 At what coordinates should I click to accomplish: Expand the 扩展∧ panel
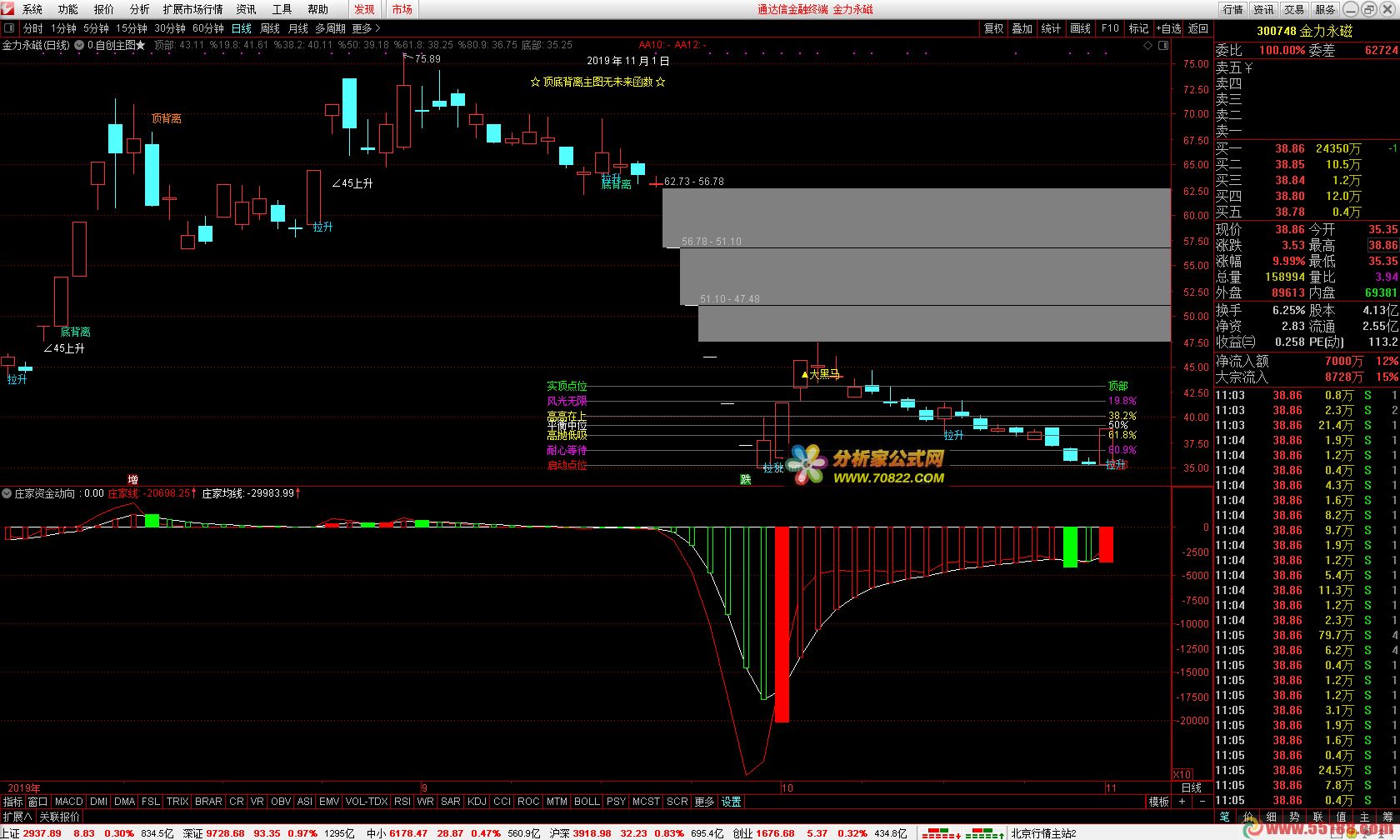click(17, 817)
